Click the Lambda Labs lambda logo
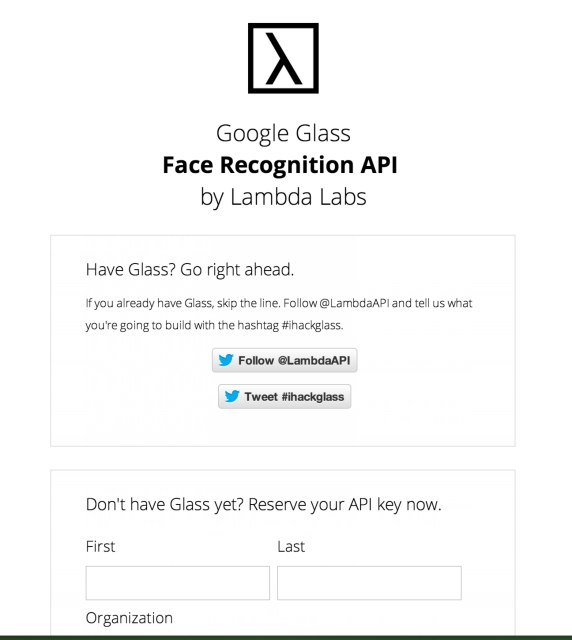Image resolution: width=572 pixels, height=640 pixels. tap(283, 58)
